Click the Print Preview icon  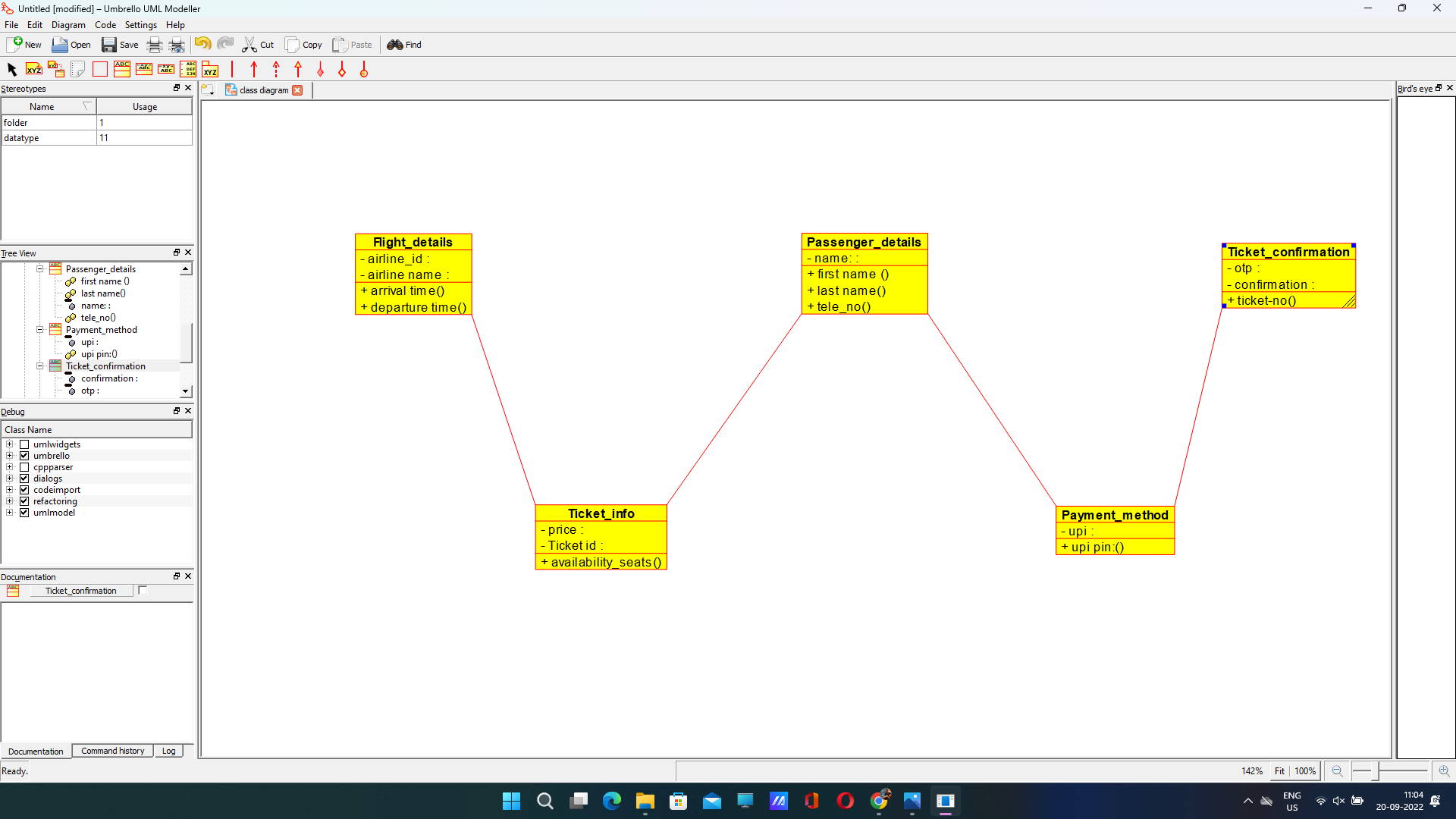[177, 45]
